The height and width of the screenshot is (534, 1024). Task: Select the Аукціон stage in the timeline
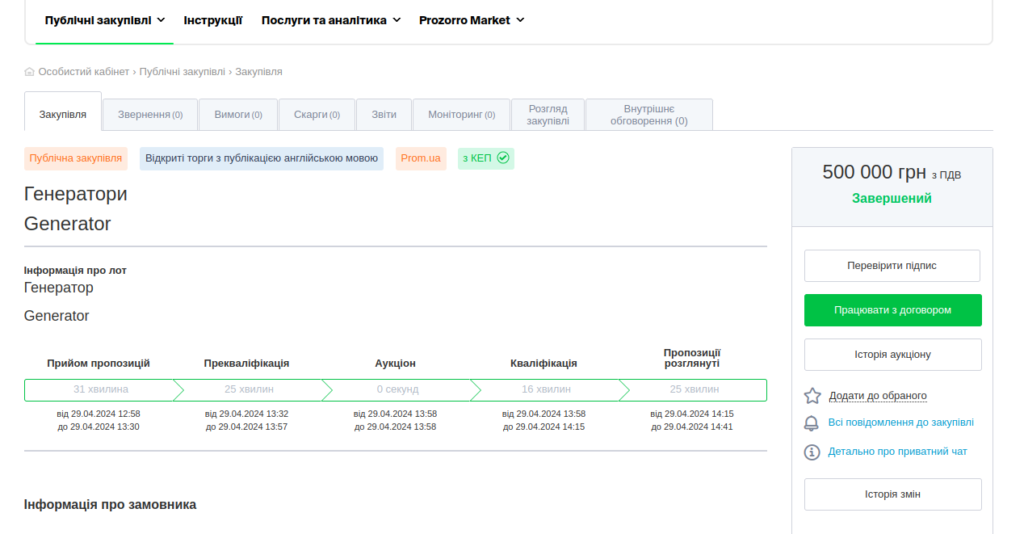point(395,389)
